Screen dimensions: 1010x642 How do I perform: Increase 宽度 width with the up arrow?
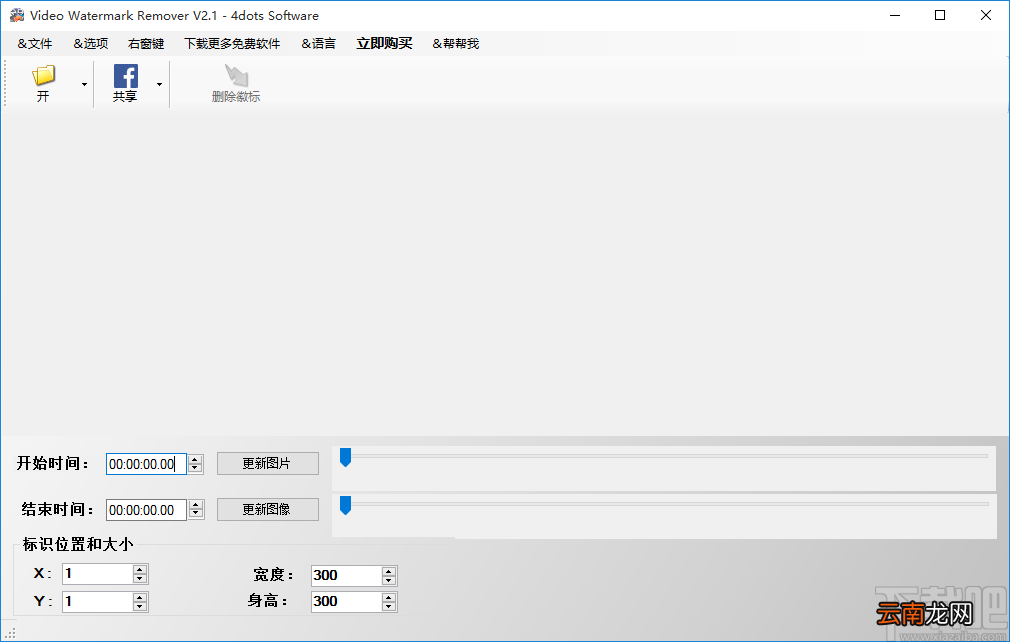[x=388, y=571]
